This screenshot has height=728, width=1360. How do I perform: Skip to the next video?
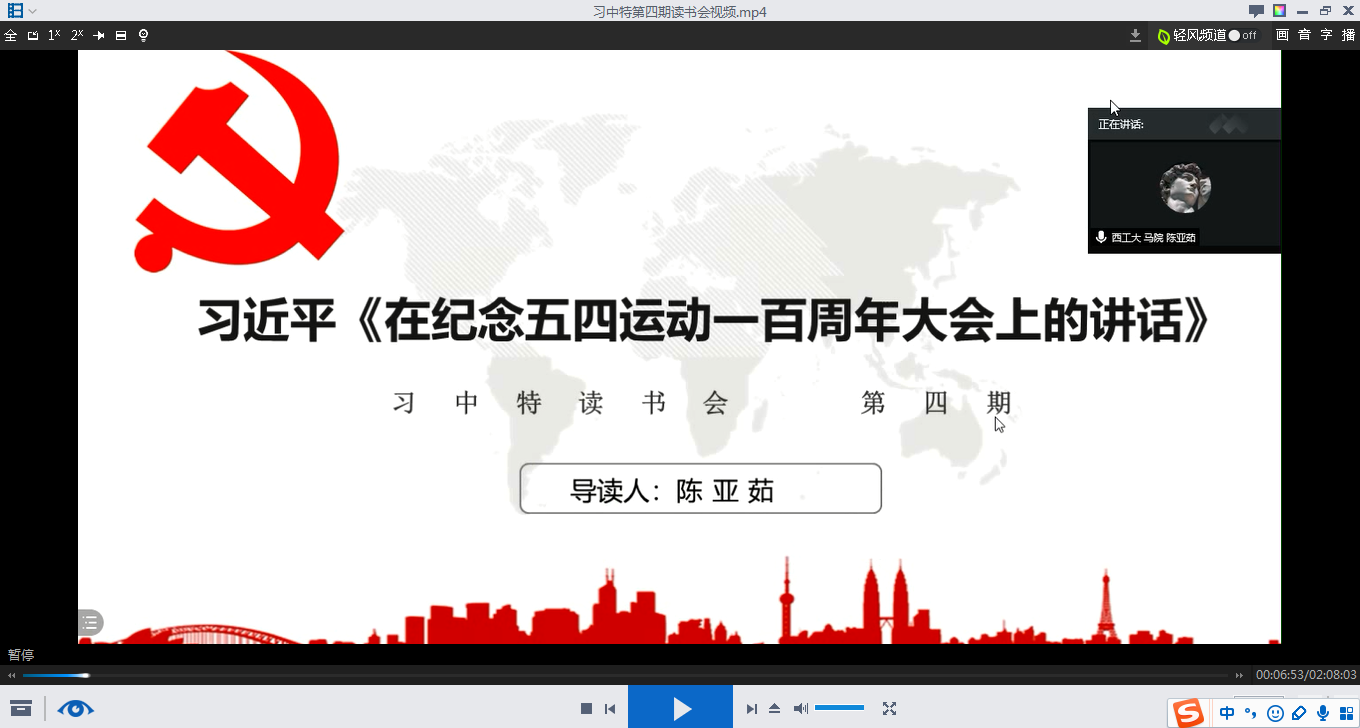[751, 709]
